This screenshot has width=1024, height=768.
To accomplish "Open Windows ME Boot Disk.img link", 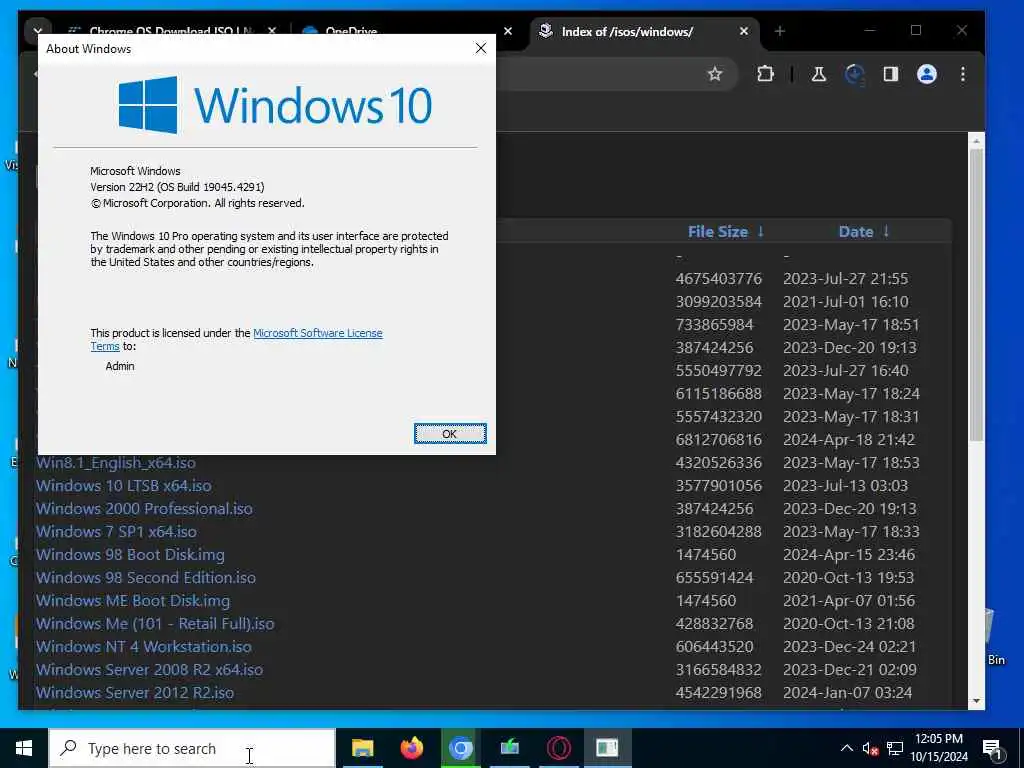I will pyautogui.click(x=133, y=600).
